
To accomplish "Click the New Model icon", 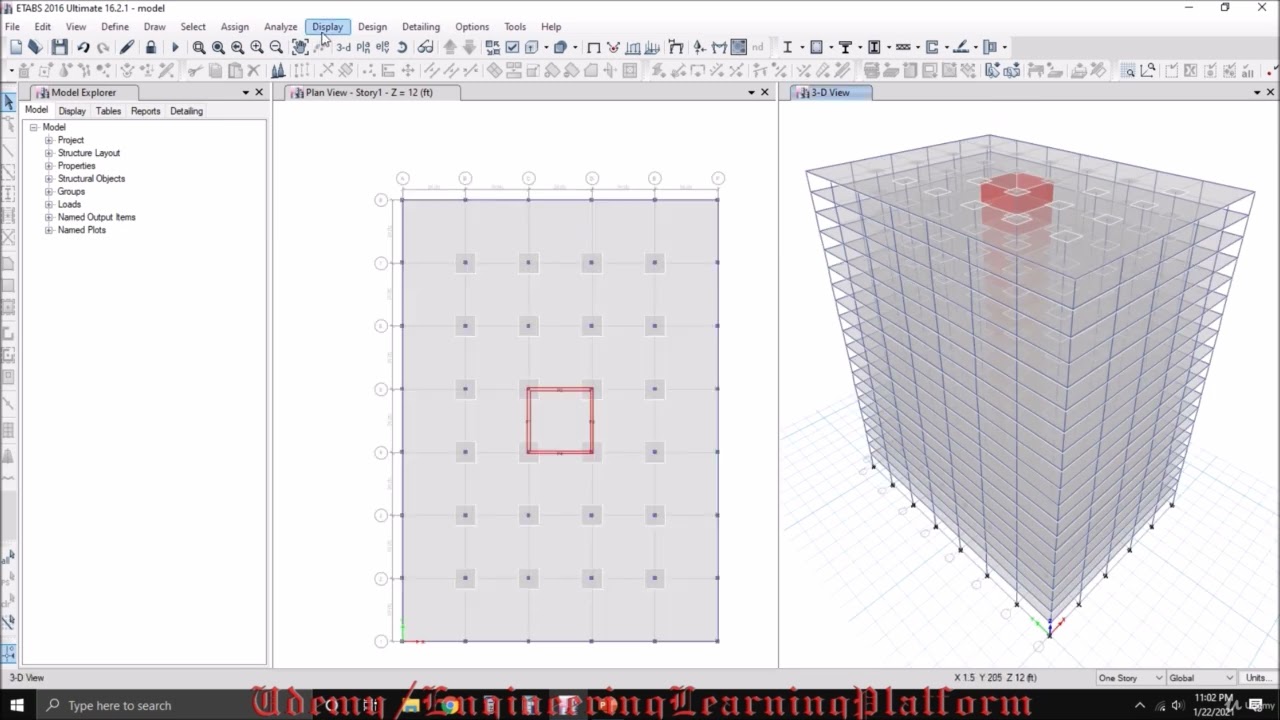I will 16,47.
